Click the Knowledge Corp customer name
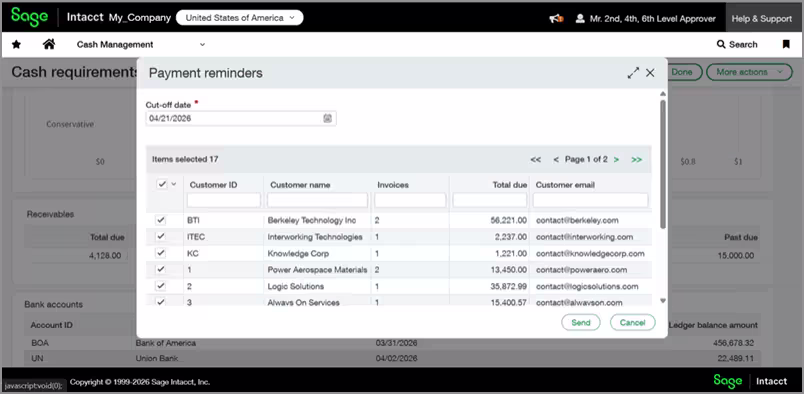The height and width of the screenshot is (394, 804). point(298,253)
